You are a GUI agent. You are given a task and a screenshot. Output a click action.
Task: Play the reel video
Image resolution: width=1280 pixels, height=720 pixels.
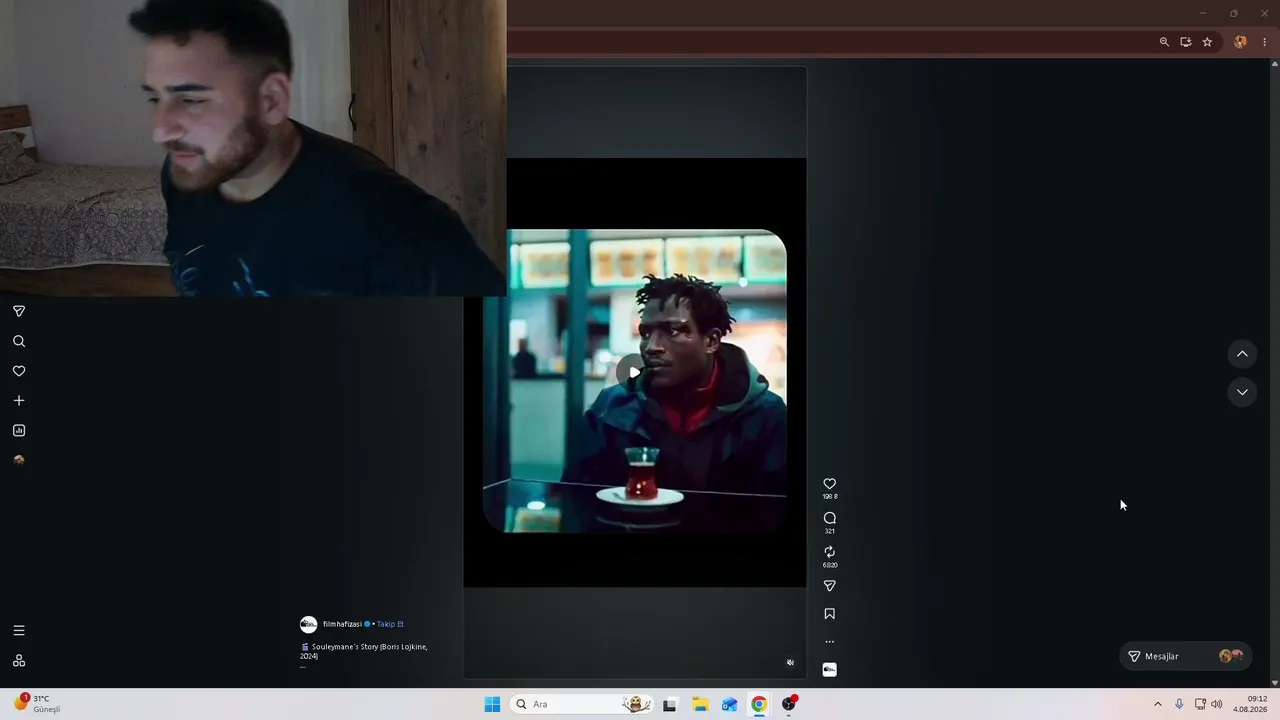pos(633,372)
